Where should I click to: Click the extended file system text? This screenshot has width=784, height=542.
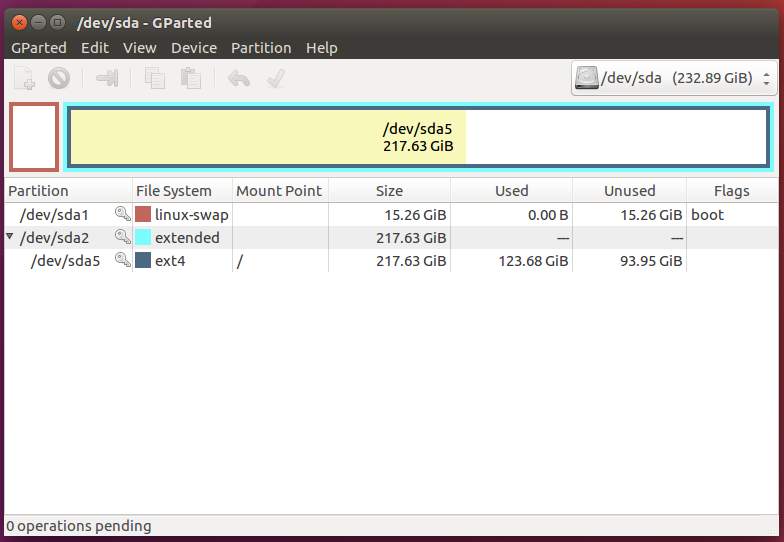click(187, 238)
